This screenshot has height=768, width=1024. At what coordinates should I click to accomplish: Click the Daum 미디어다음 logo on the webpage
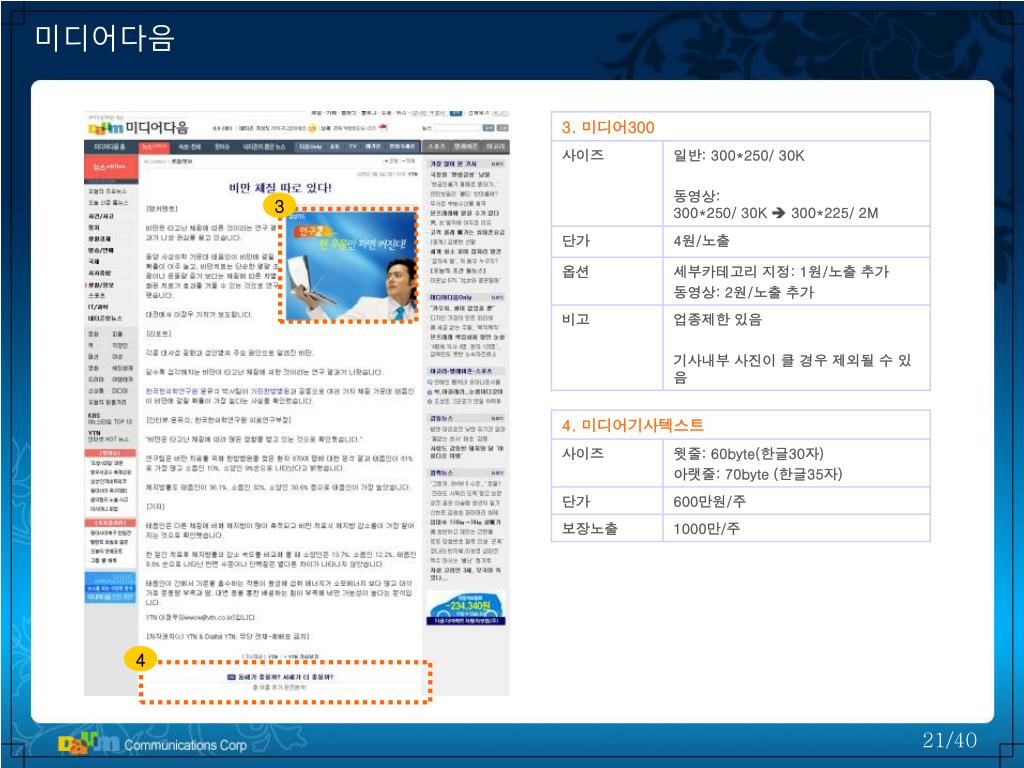[138, 127]
